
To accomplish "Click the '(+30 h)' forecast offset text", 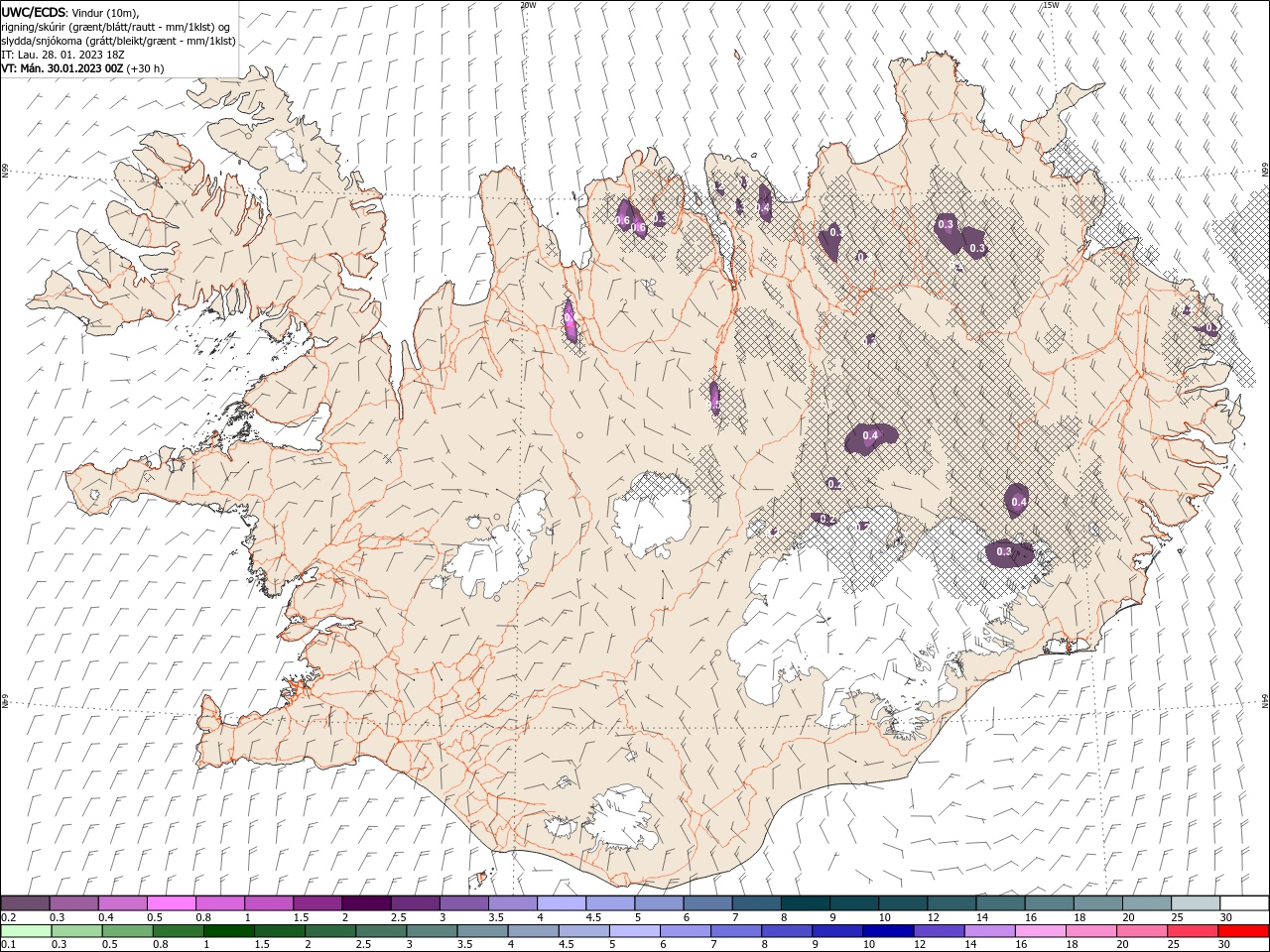I will [x=145, y=68].
